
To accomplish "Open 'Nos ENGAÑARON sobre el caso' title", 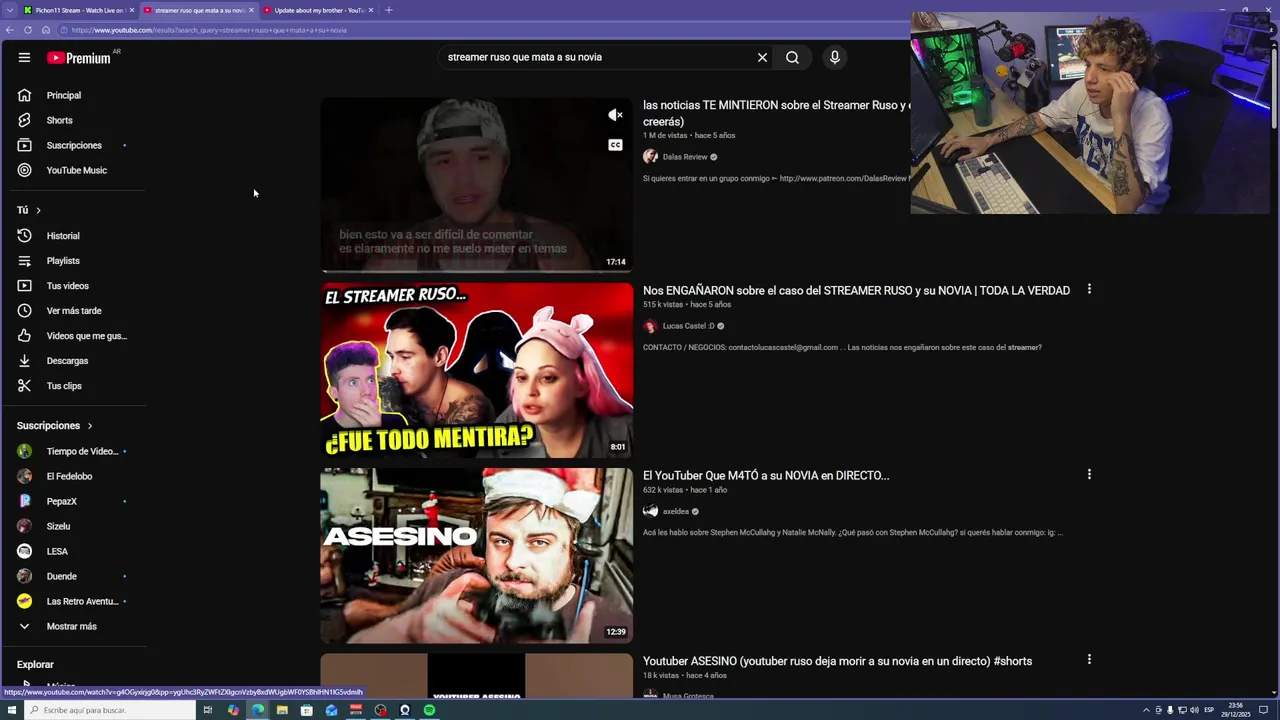I will pos(856,290).
